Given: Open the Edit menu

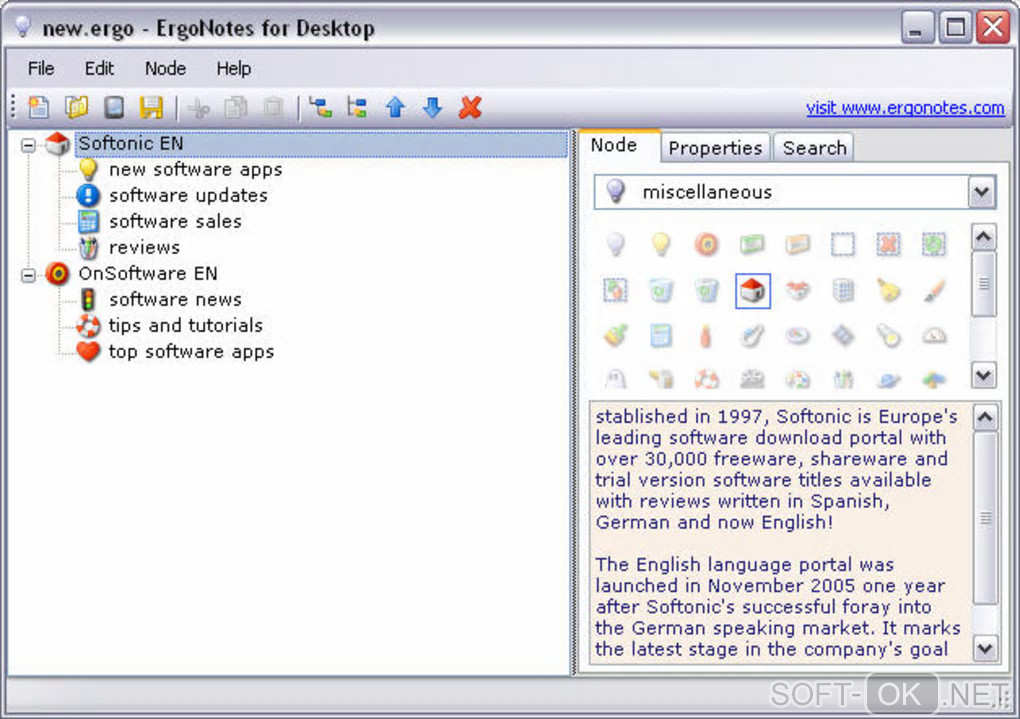Looking at the screenshot, I should pos(99,68).
